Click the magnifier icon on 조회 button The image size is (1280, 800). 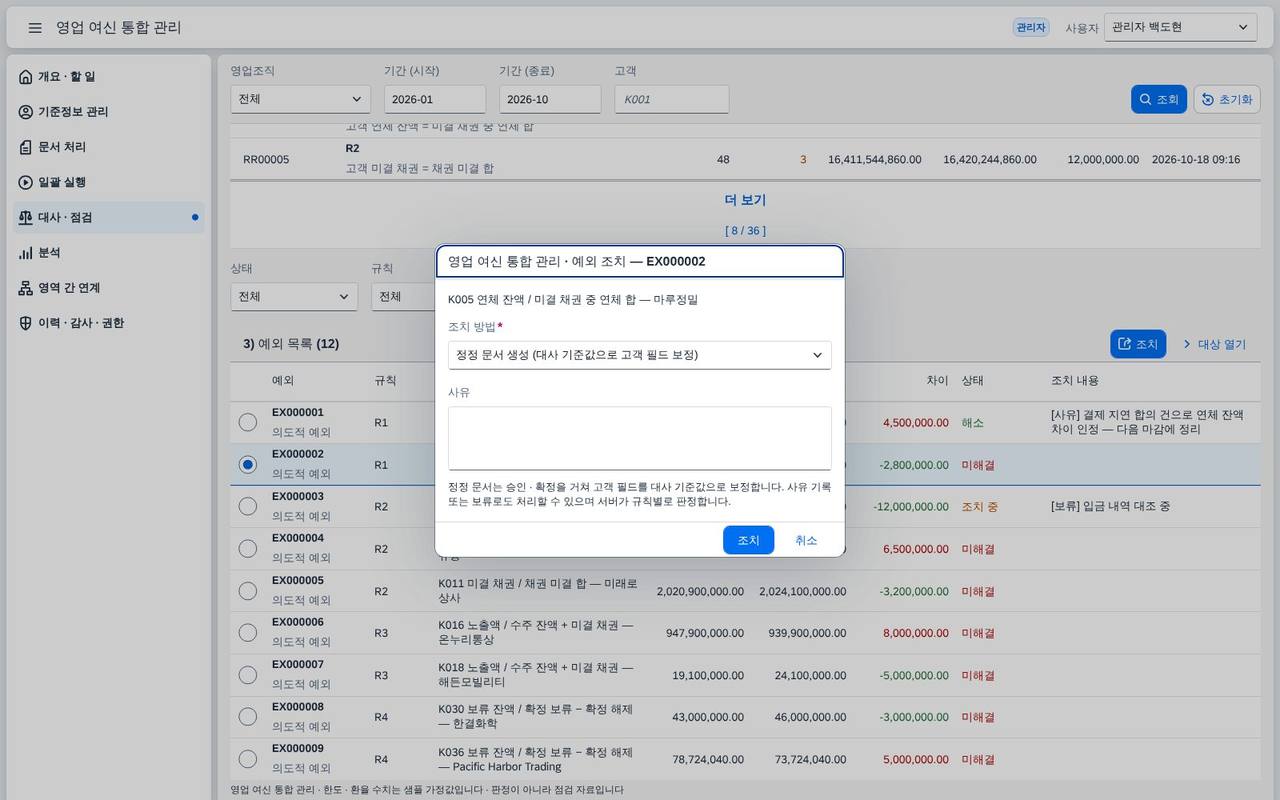point(1146,99)
